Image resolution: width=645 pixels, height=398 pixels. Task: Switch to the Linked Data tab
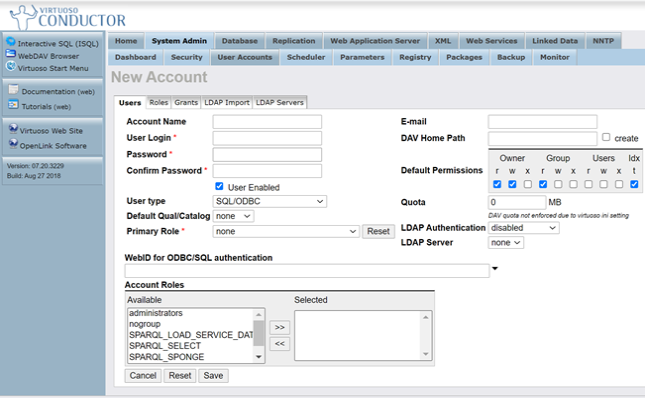tap(555, 41)
